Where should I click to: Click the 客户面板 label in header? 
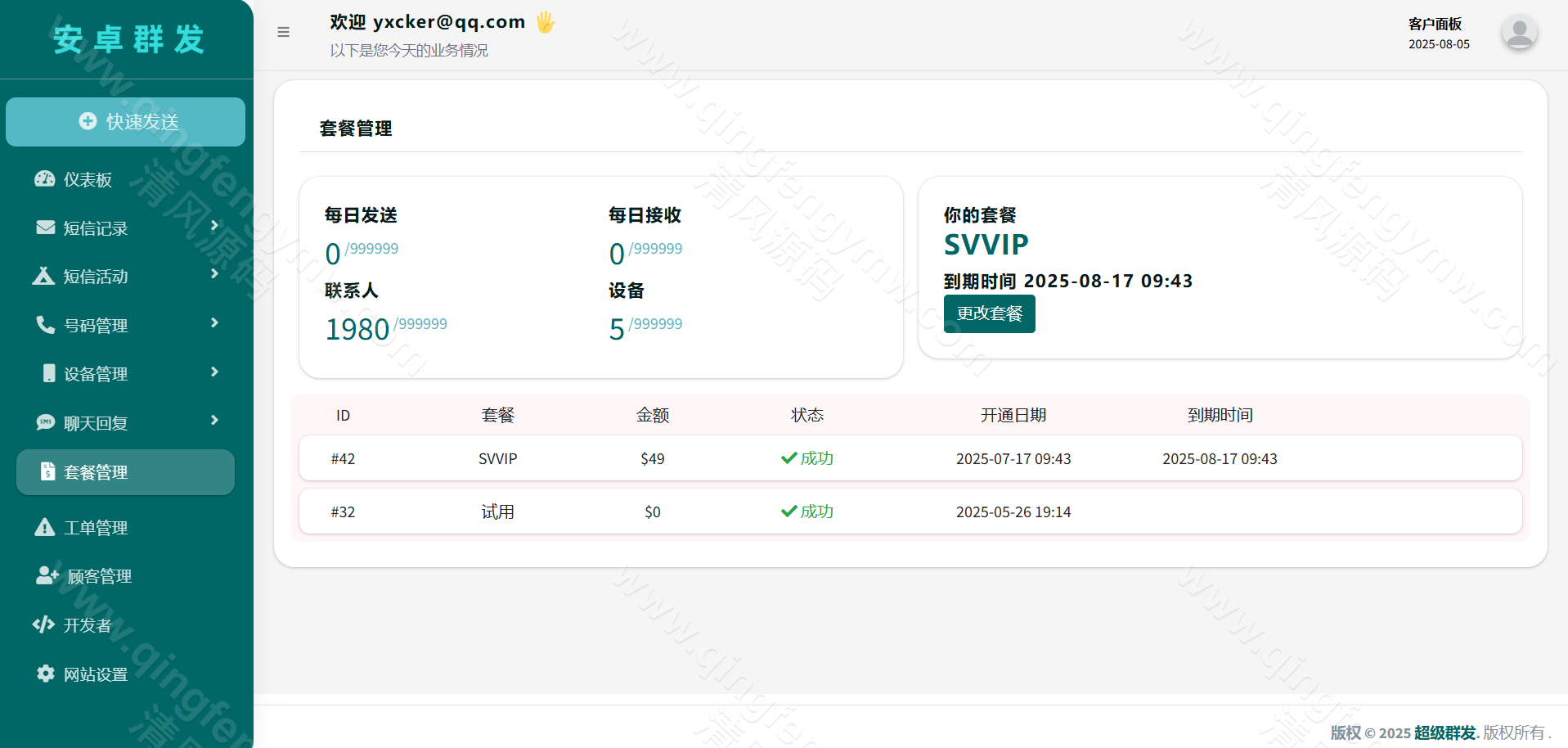[1435, 24]
